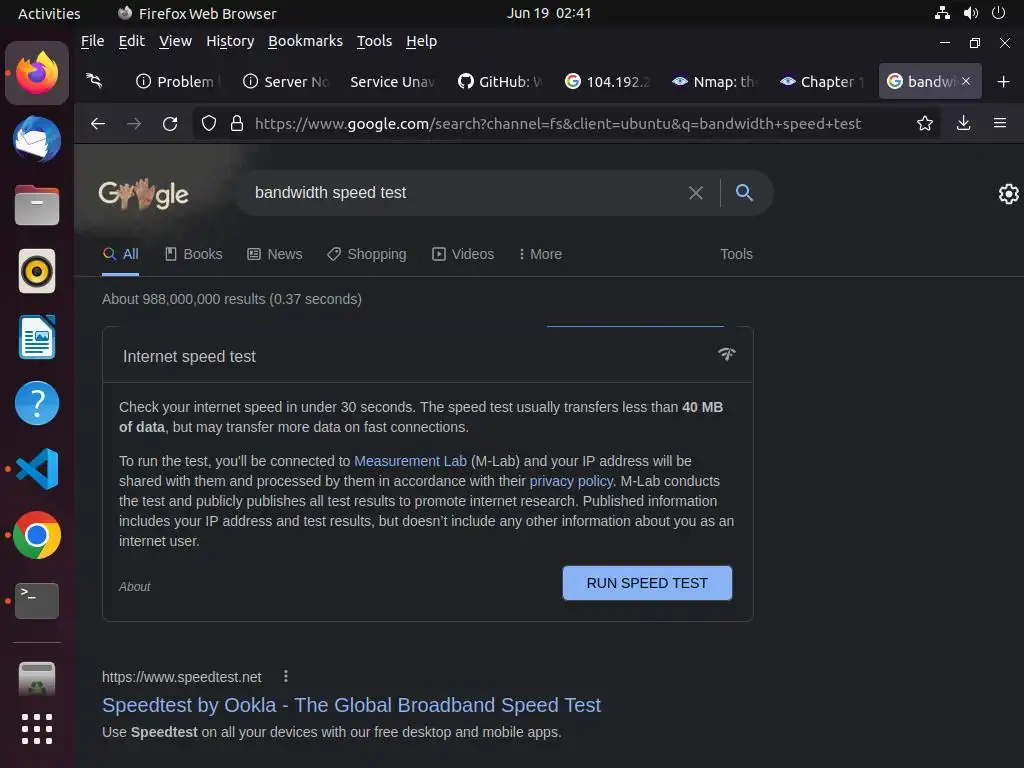Switch to the GitHub tab
The image size is (1024, 768).
pyautogui.click(x=500, y=82)
